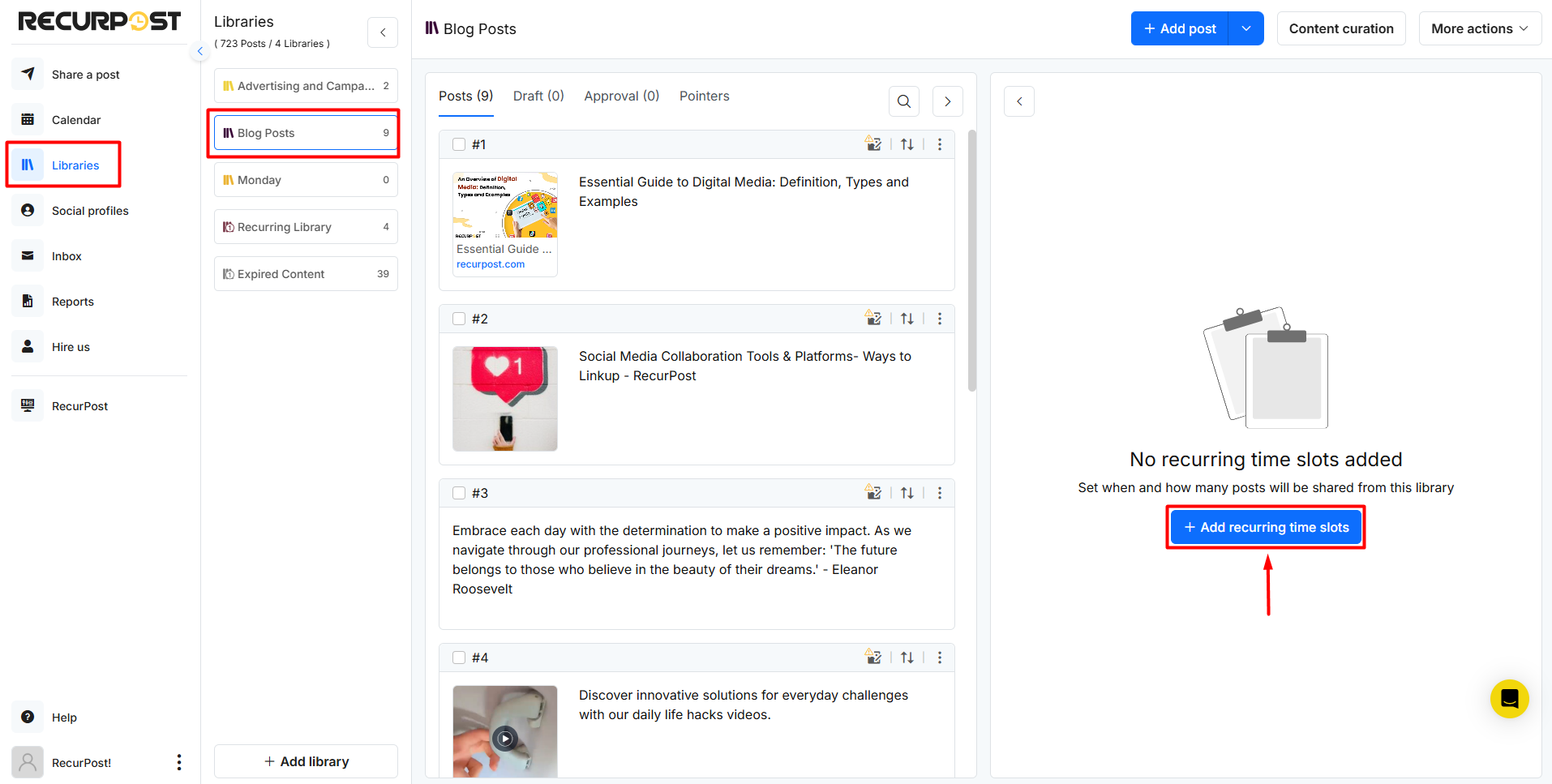Open the Monday library
1552x784 pixels.
(x=306, y=180)
